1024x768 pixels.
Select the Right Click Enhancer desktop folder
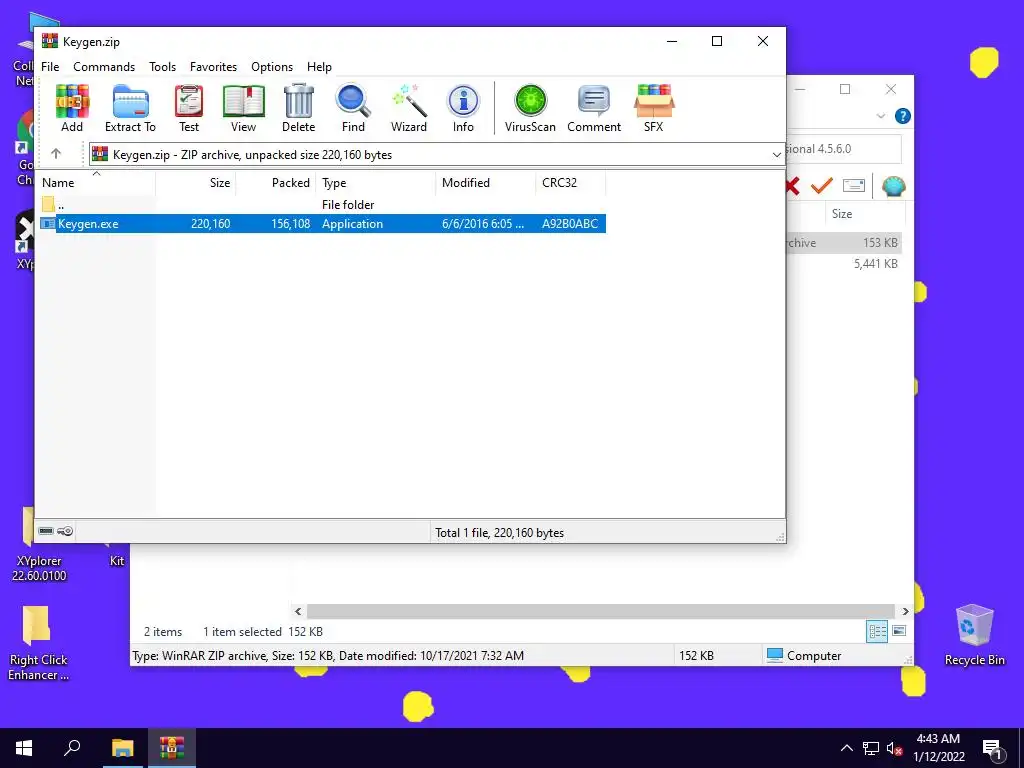click(x=38, y=643)
